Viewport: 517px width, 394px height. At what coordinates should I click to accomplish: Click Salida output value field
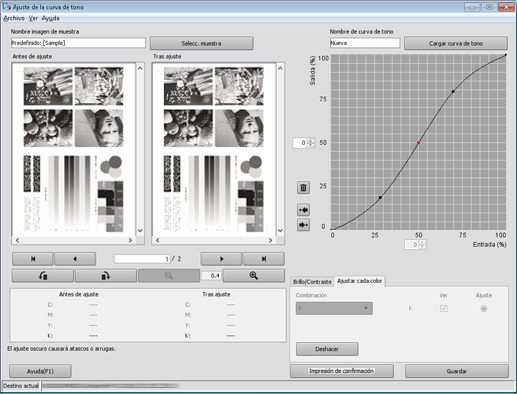tap(300, 143)
